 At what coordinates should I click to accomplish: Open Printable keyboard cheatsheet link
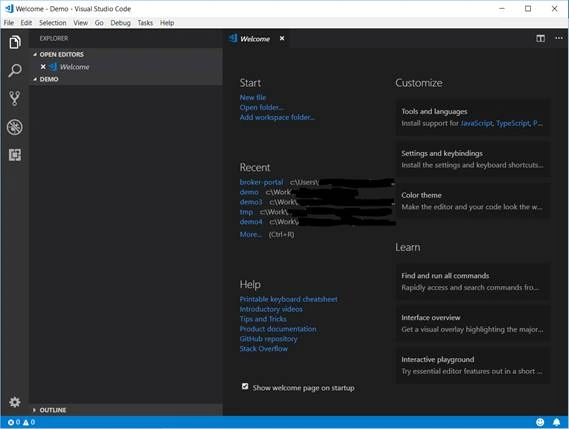pyautogui.click(x=288, y=299)
